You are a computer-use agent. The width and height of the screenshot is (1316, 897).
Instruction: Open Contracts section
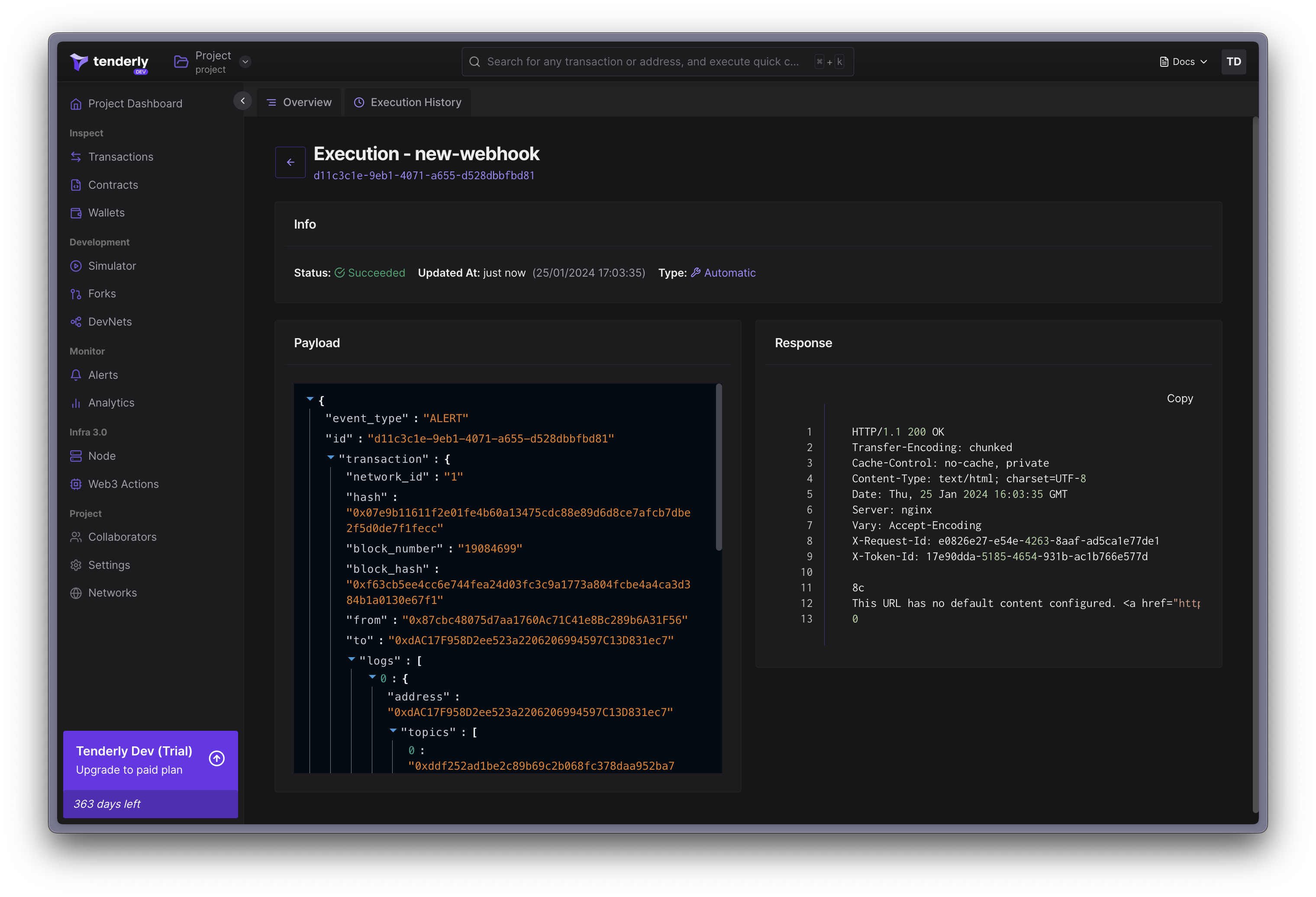coord(113,184)
